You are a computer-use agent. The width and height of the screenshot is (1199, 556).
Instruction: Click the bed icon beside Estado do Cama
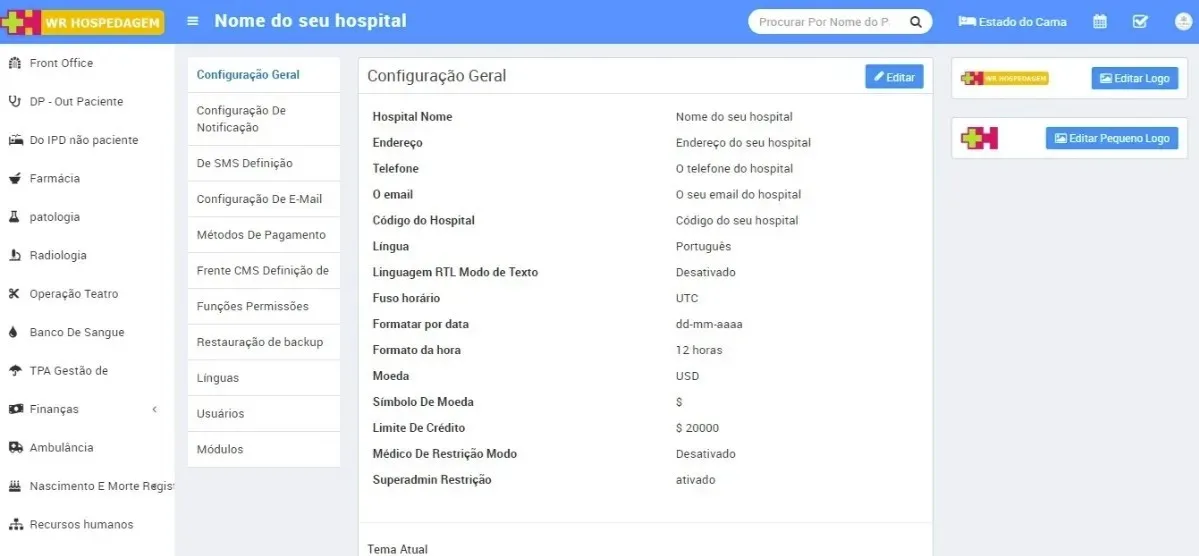pos(967,21)
